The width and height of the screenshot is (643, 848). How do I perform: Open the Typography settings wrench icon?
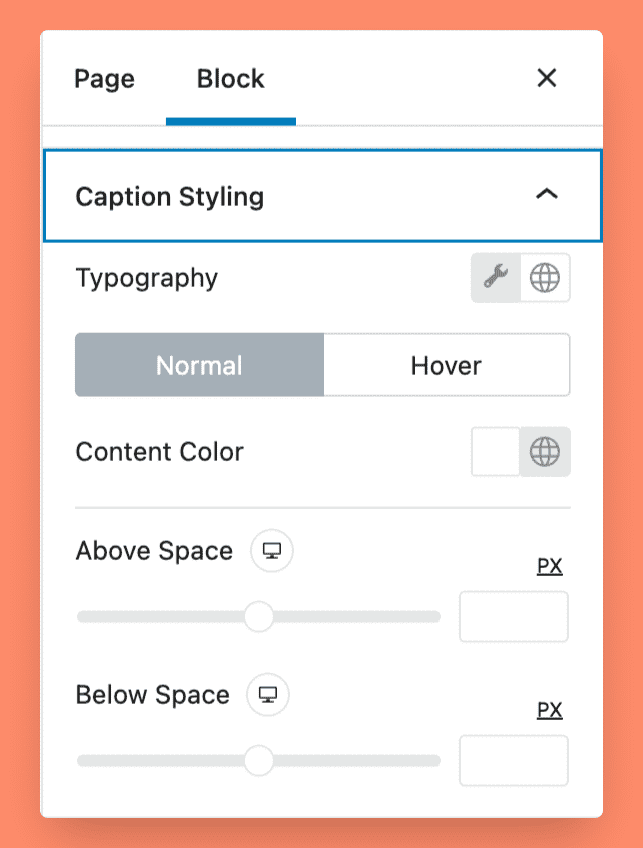(x=497, y=278)
